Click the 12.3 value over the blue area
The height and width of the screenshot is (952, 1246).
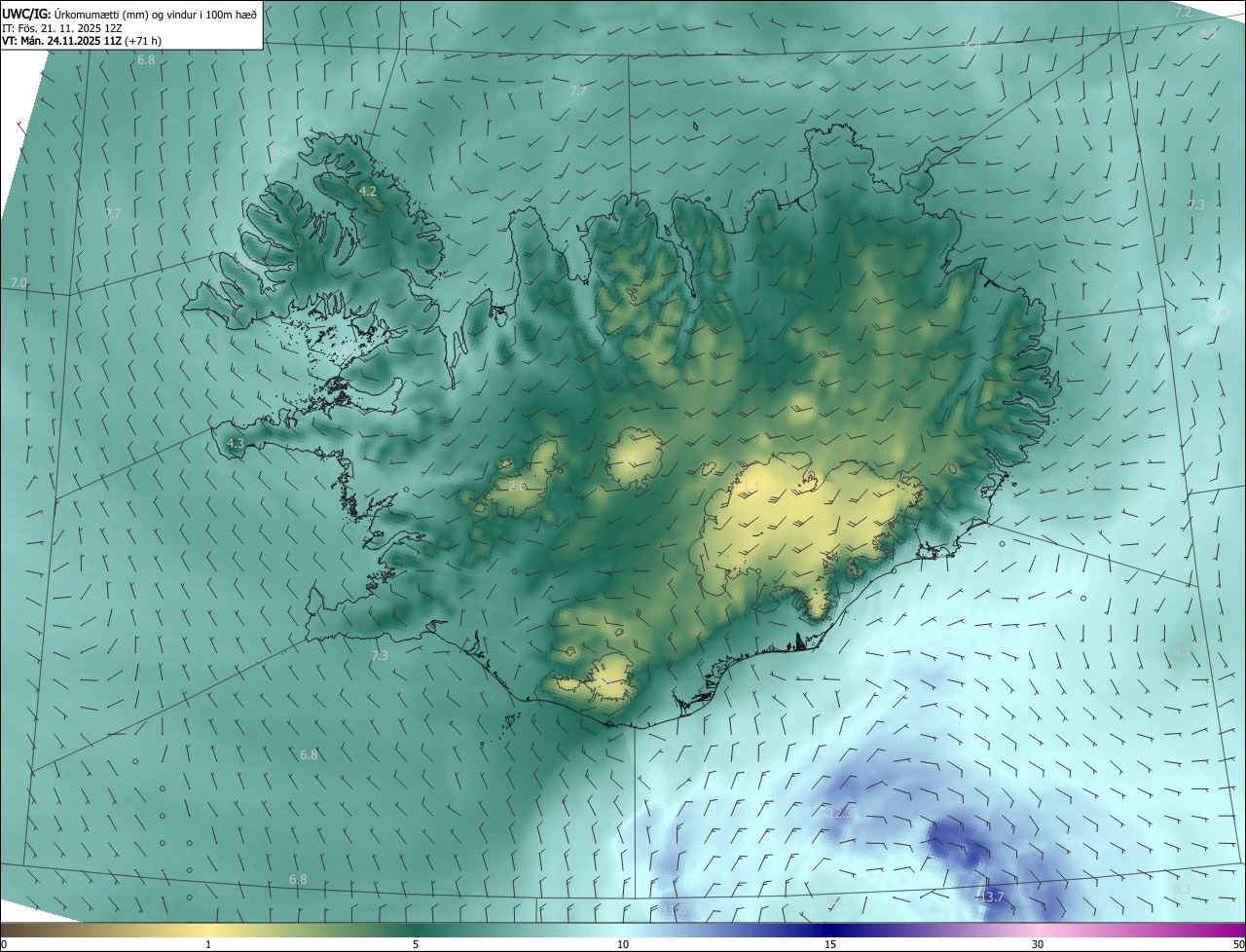click(841, 813)
